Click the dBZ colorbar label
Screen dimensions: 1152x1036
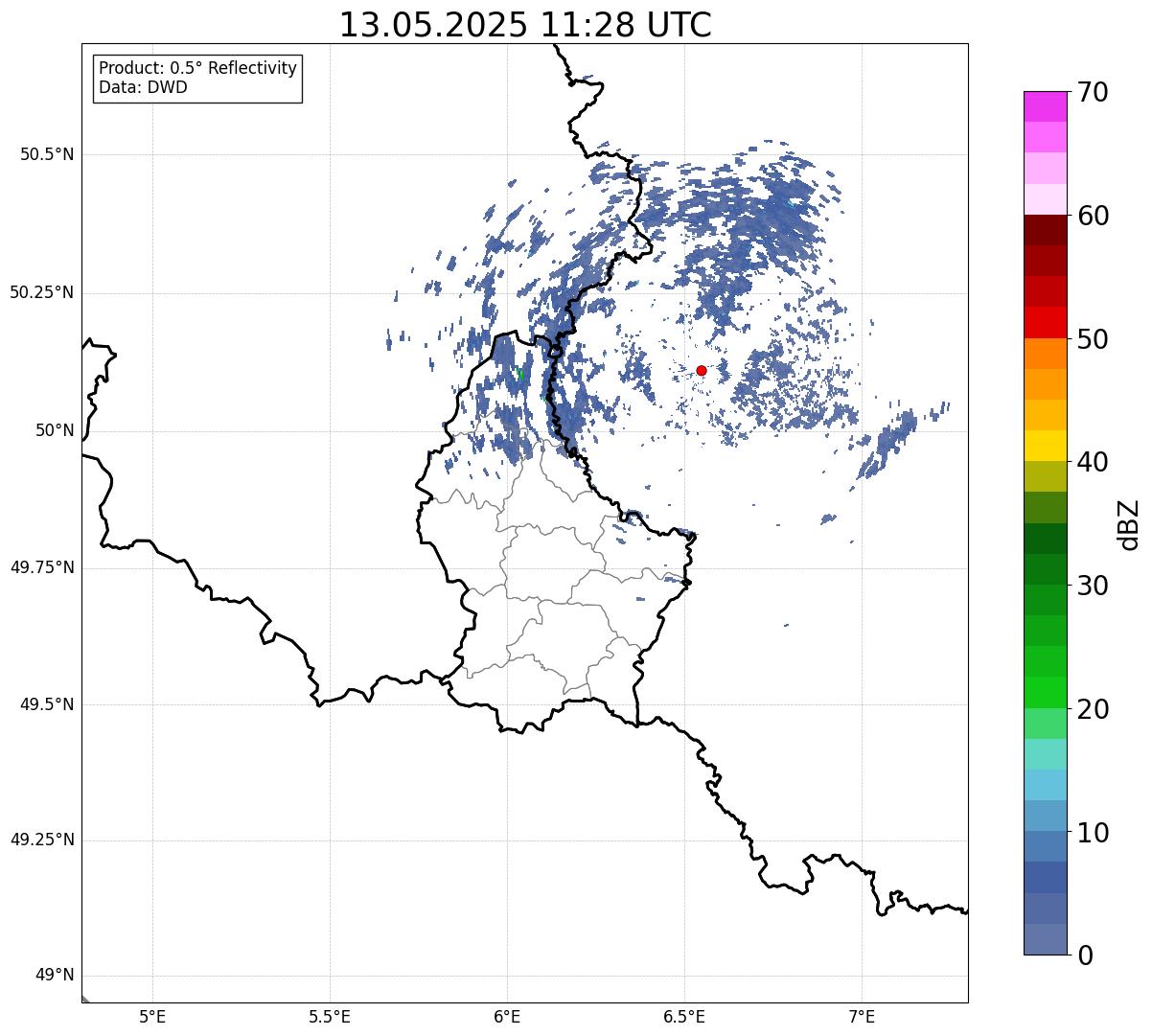[1129, 523]
